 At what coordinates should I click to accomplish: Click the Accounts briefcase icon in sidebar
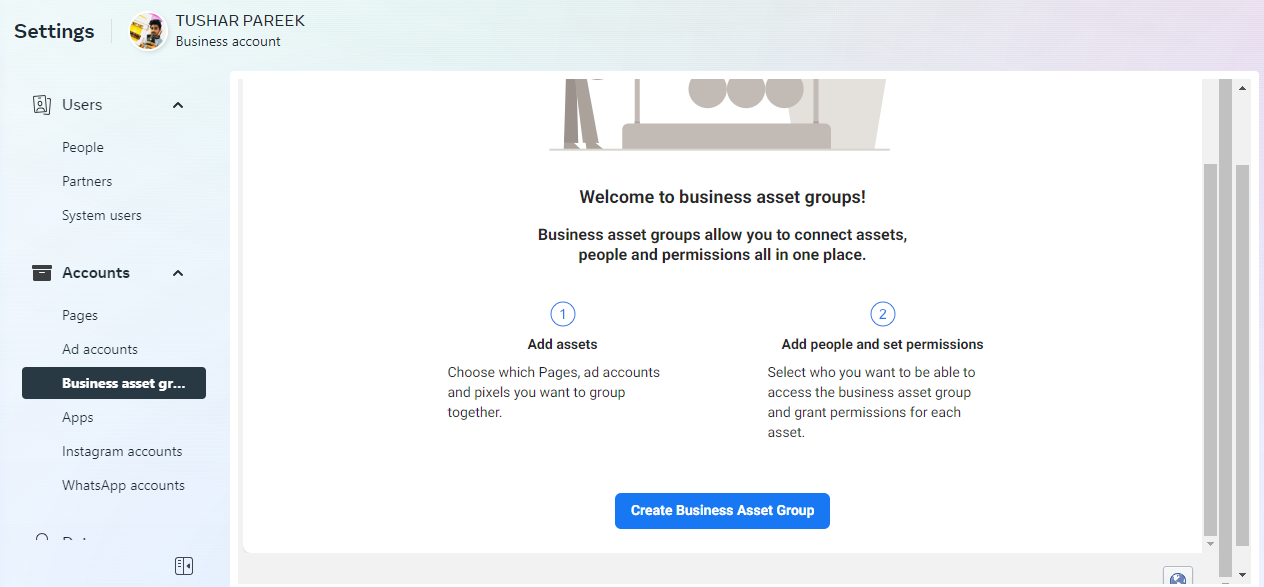tap(41, 273)
